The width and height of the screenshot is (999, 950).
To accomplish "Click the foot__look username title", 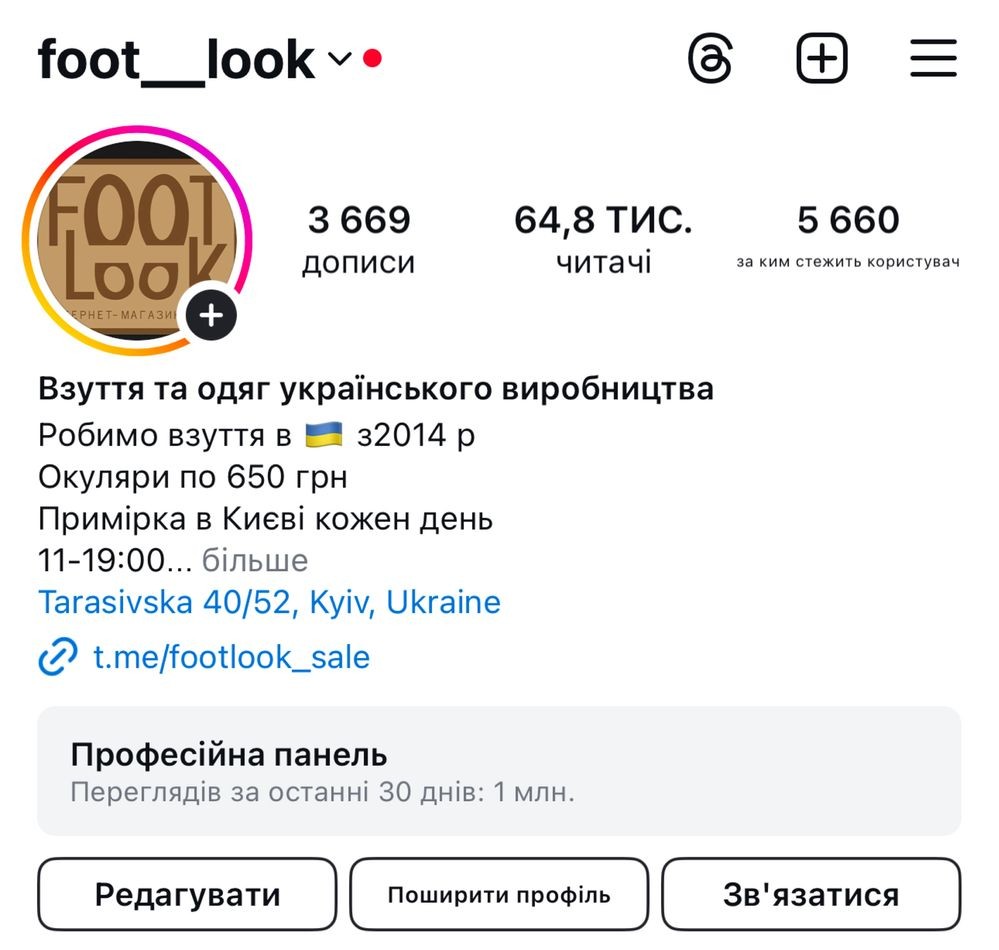I will click(x=176, y=60).
